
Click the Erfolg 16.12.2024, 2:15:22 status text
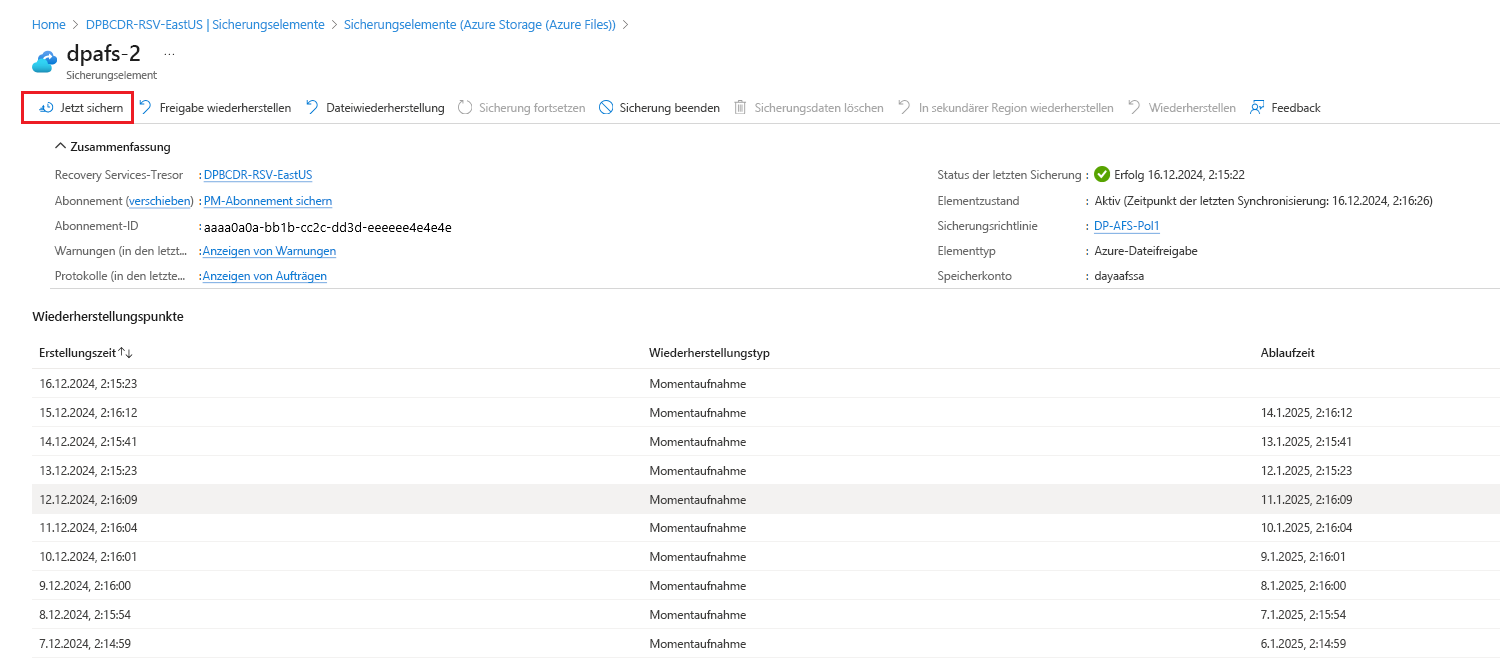coord(1179,175)
